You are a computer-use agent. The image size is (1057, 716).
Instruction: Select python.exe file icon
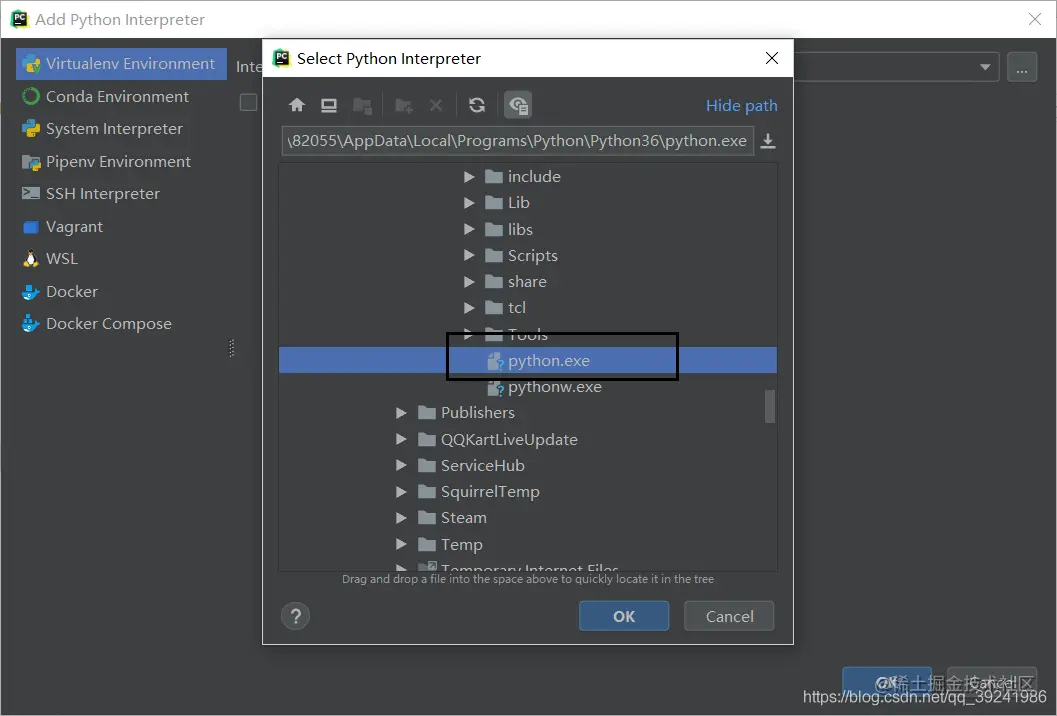click(495, 361)
